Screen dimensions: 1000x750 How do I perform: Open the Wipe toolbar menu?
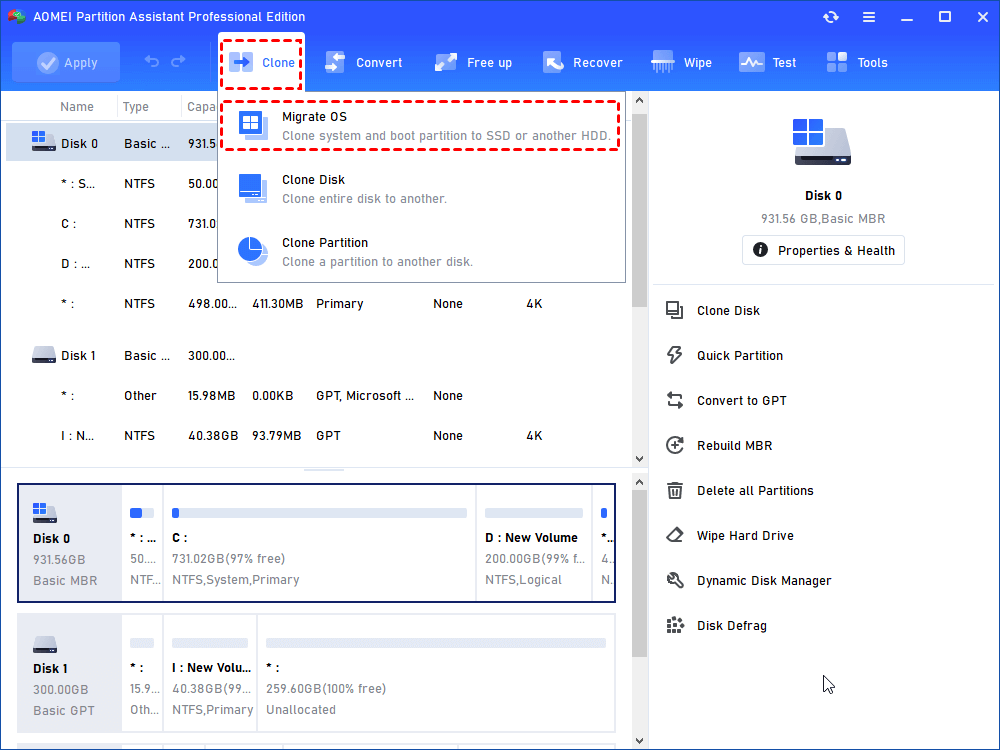coord(681,62)
